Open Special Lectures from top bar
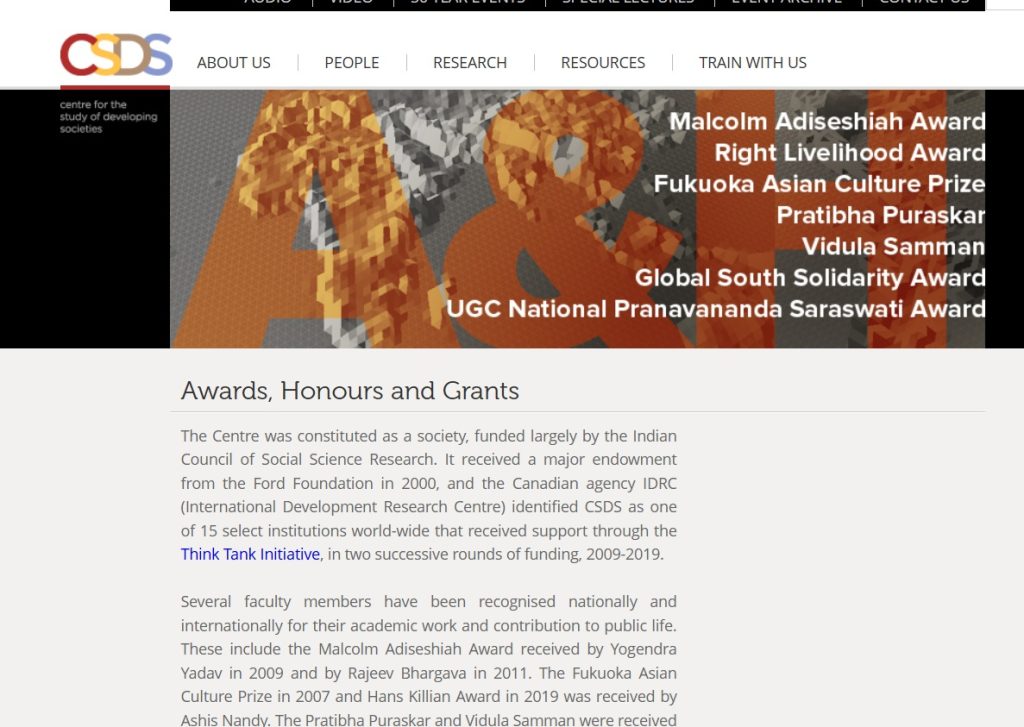Image resolution: width=1024 pixels, height=727 pixels. [627, 3]
